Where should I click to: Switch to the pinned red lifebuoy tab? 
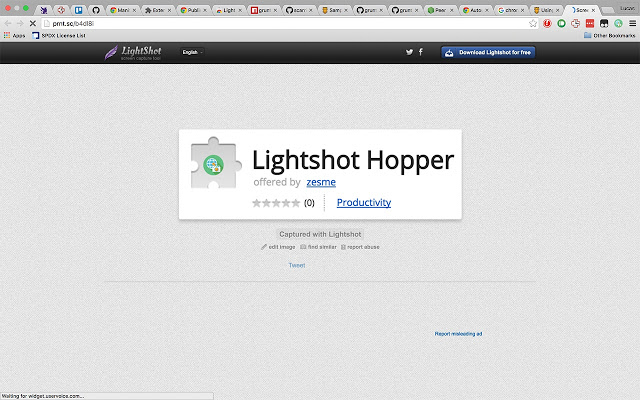(x=61, y=10)
